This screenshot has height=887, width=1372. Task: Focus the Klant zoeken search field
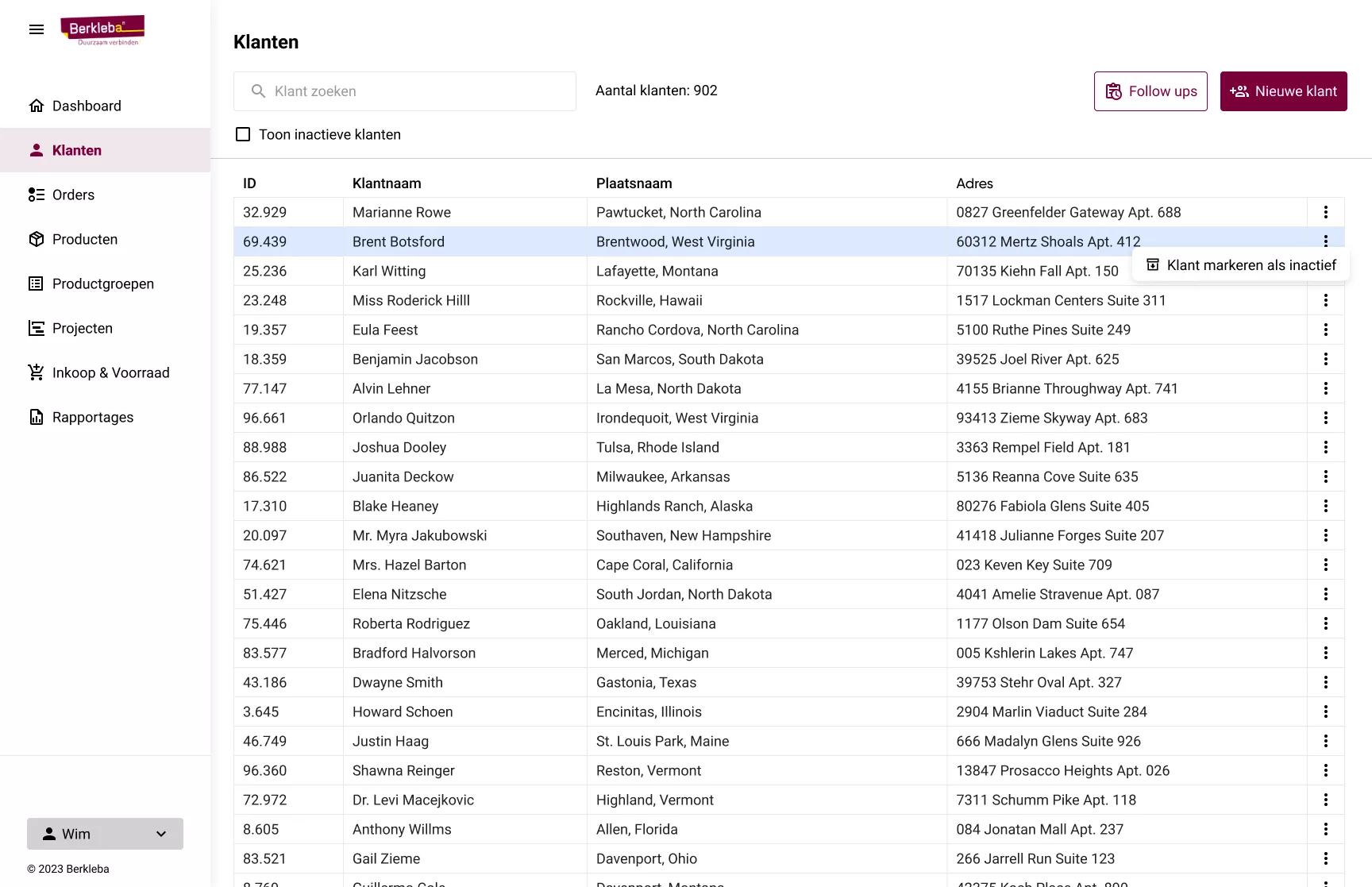coord(405,91)
